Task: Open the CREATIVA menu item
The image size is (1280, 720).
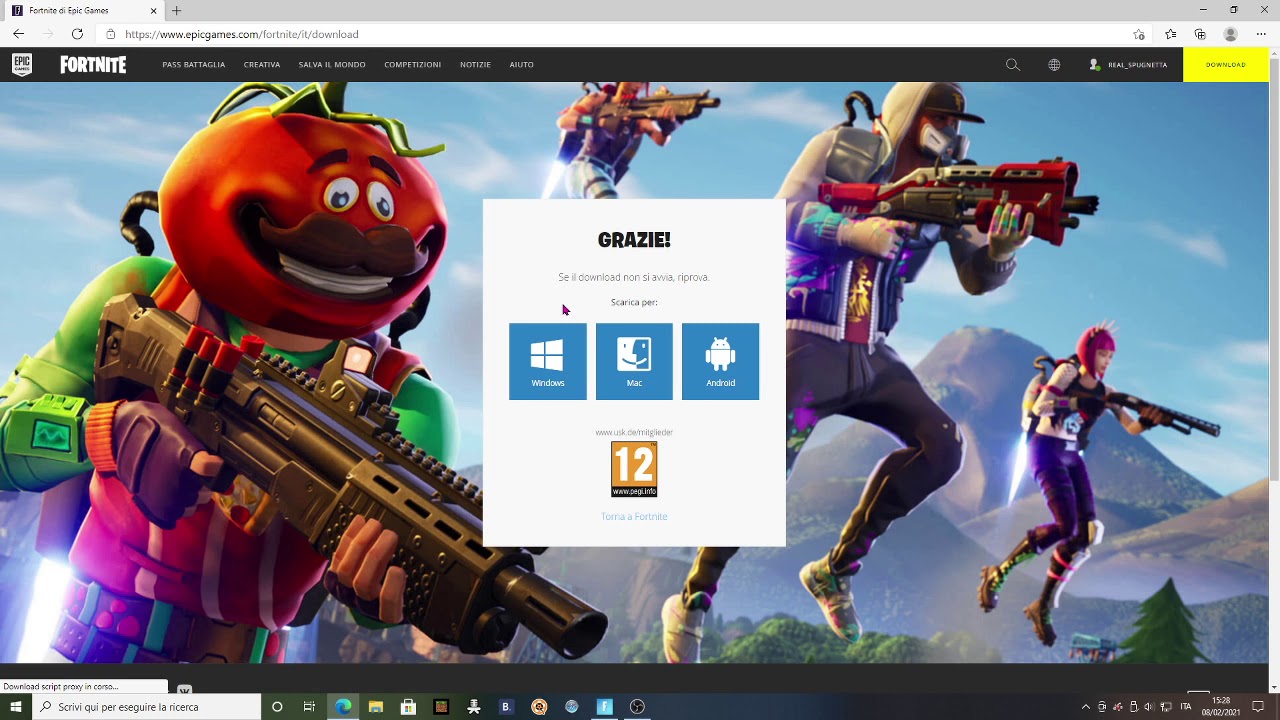Action: point(262,65)
